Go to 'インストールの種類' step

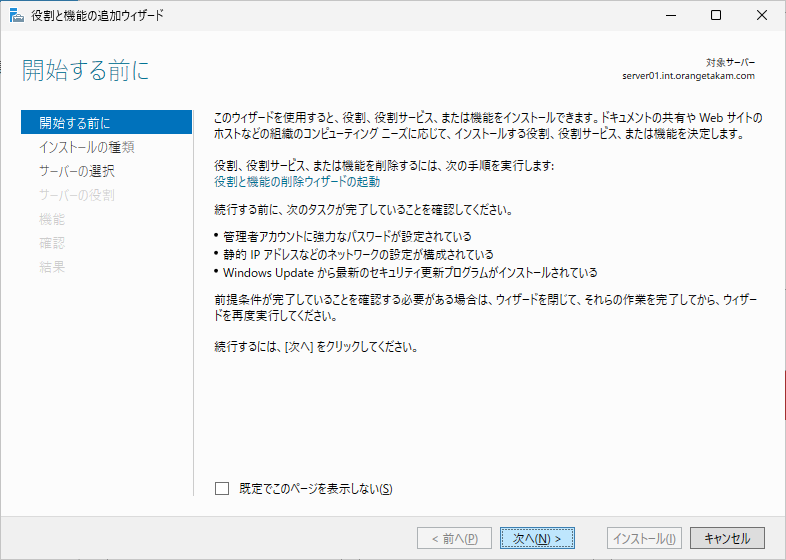87,147
